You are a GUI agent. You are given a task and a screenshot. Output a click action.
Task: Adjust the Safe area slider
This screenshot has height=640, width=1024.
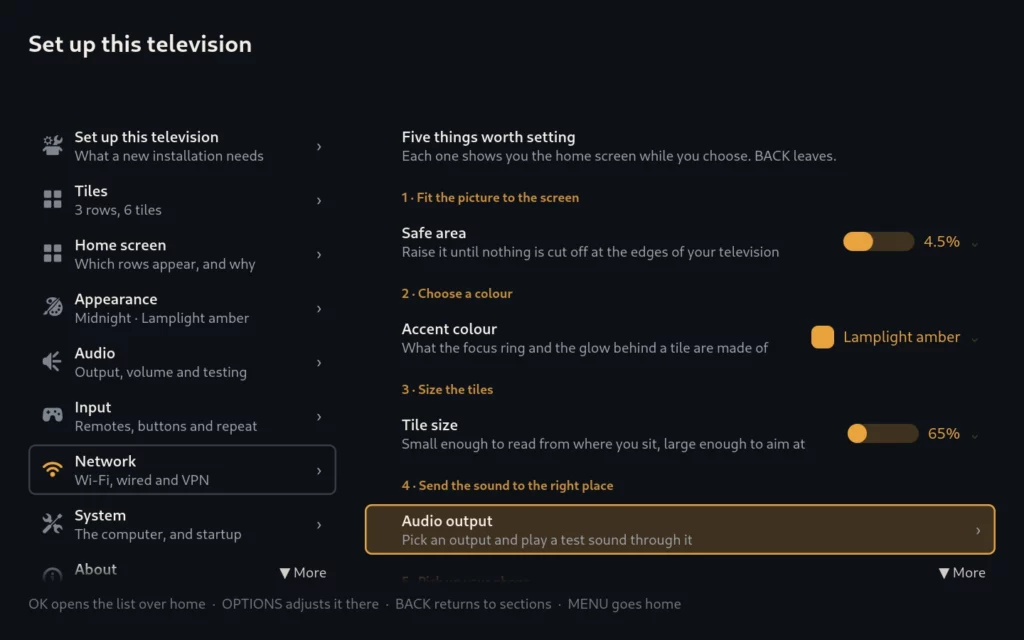(x=878, y=242)
